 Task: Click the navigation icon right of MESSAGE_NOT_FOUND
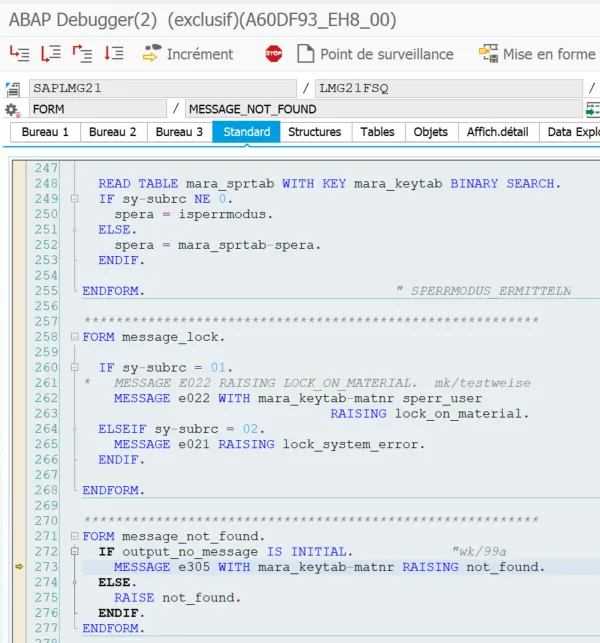coord(593,110)
